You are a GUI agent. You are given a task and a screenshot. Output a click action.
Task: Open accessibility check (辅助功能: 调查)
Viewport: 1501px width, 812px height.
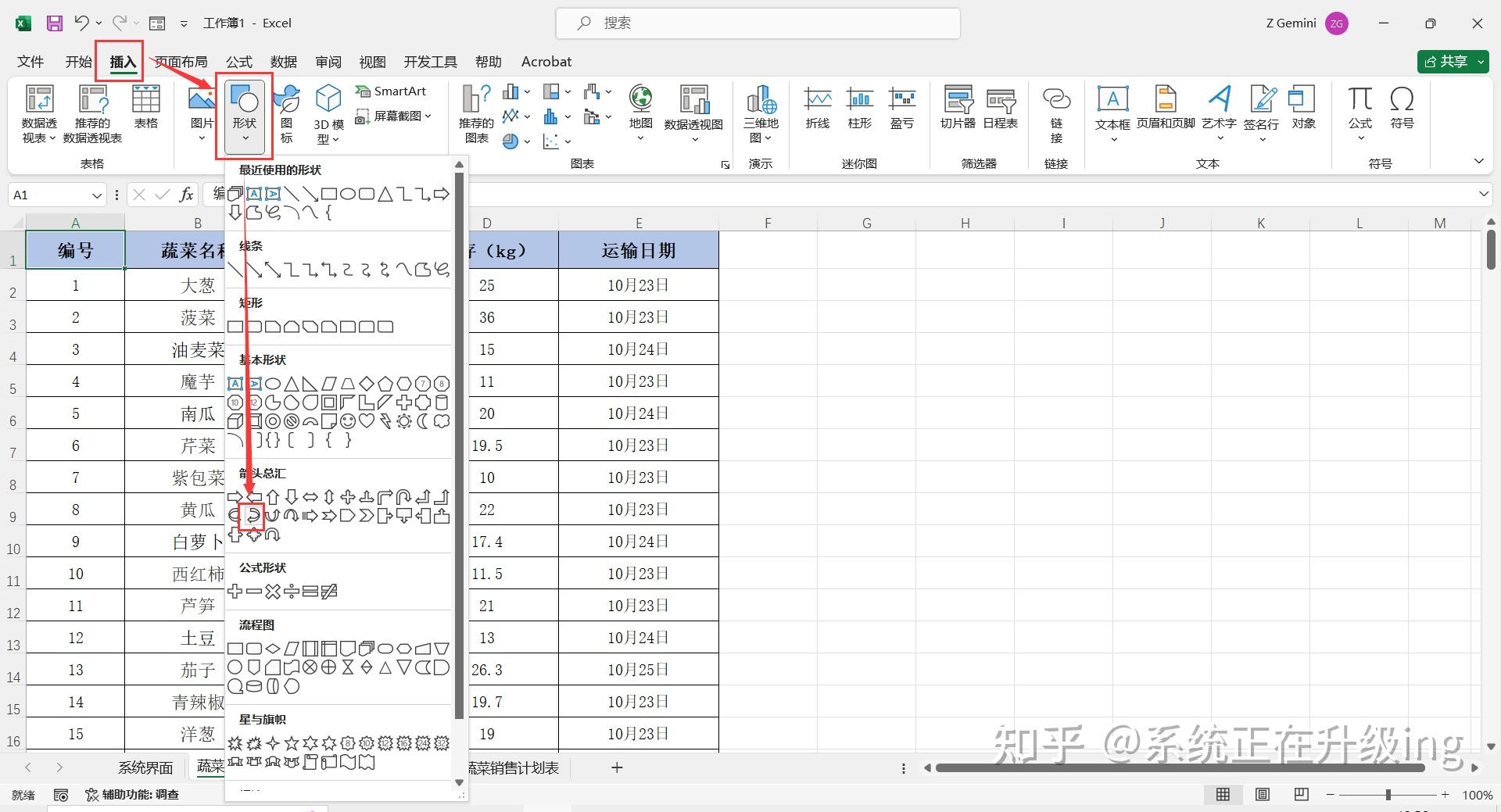click(132, 795)
